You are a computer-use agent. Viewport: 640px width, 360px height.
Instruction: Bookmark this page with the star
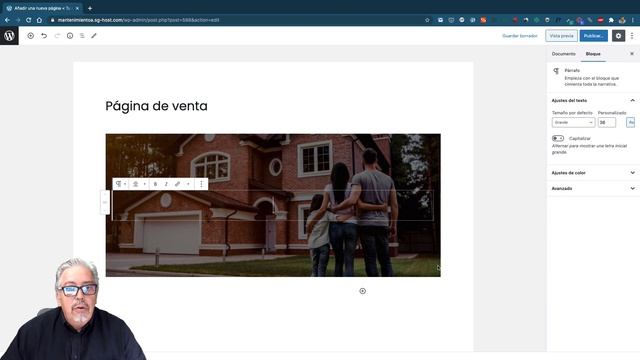(427, 20)
